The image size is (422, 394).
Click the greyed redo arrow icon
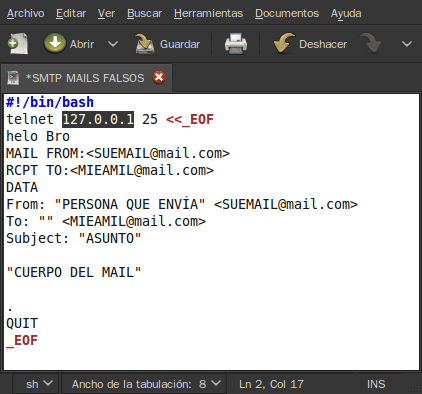point(371,43)
